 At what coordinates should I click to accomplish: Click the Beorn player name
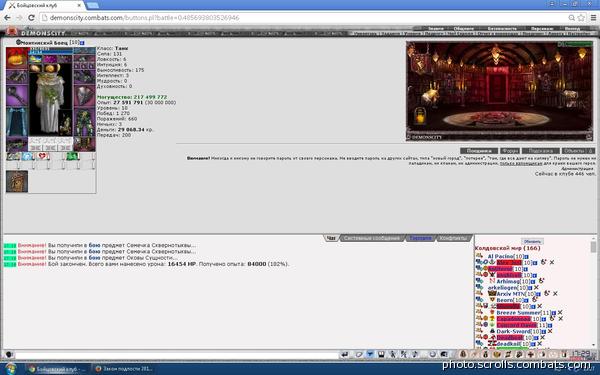tap(505, 300)
